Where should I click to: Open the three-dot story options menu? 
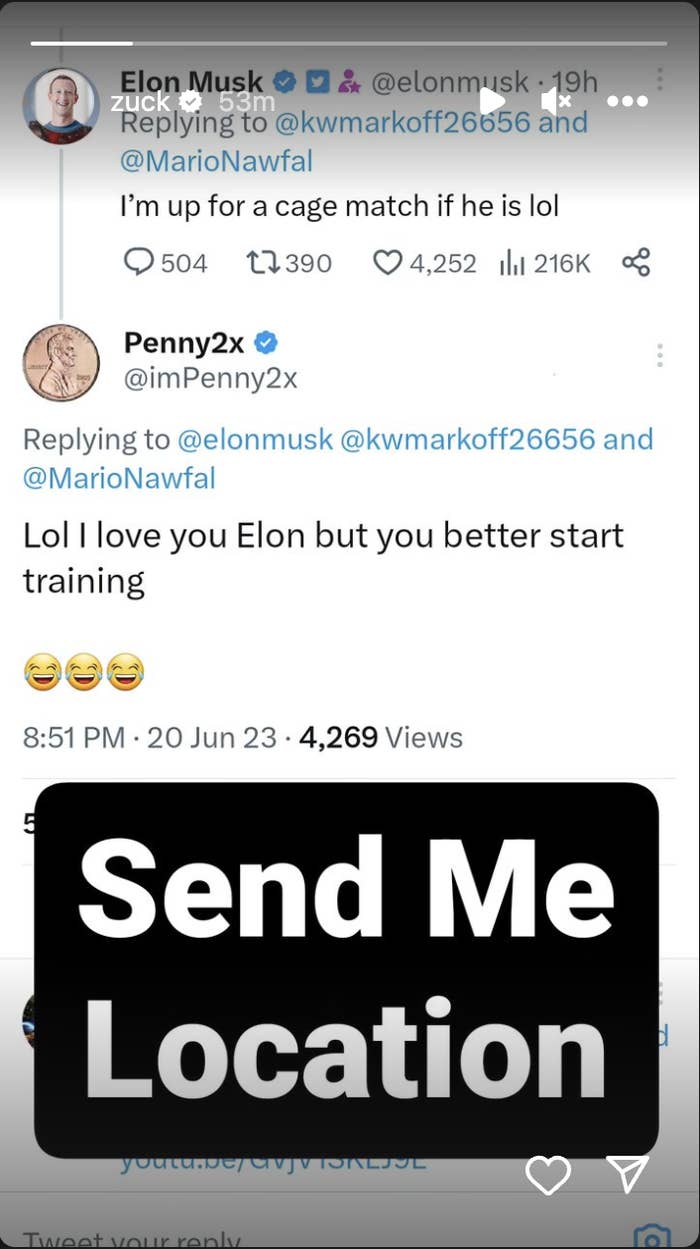627,101
